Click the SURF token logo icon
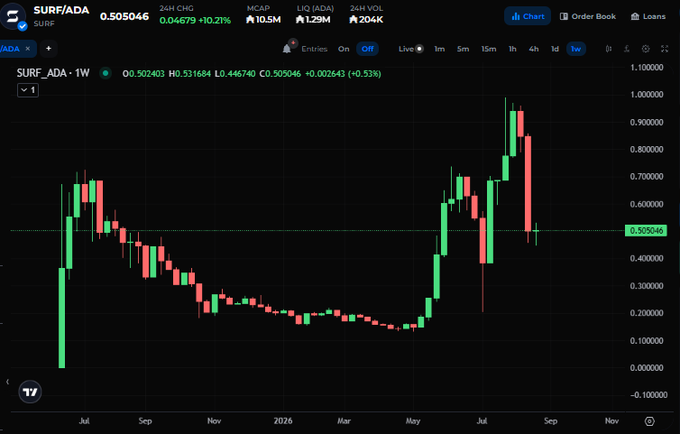 pyautogui.click(x=12, y=16)
